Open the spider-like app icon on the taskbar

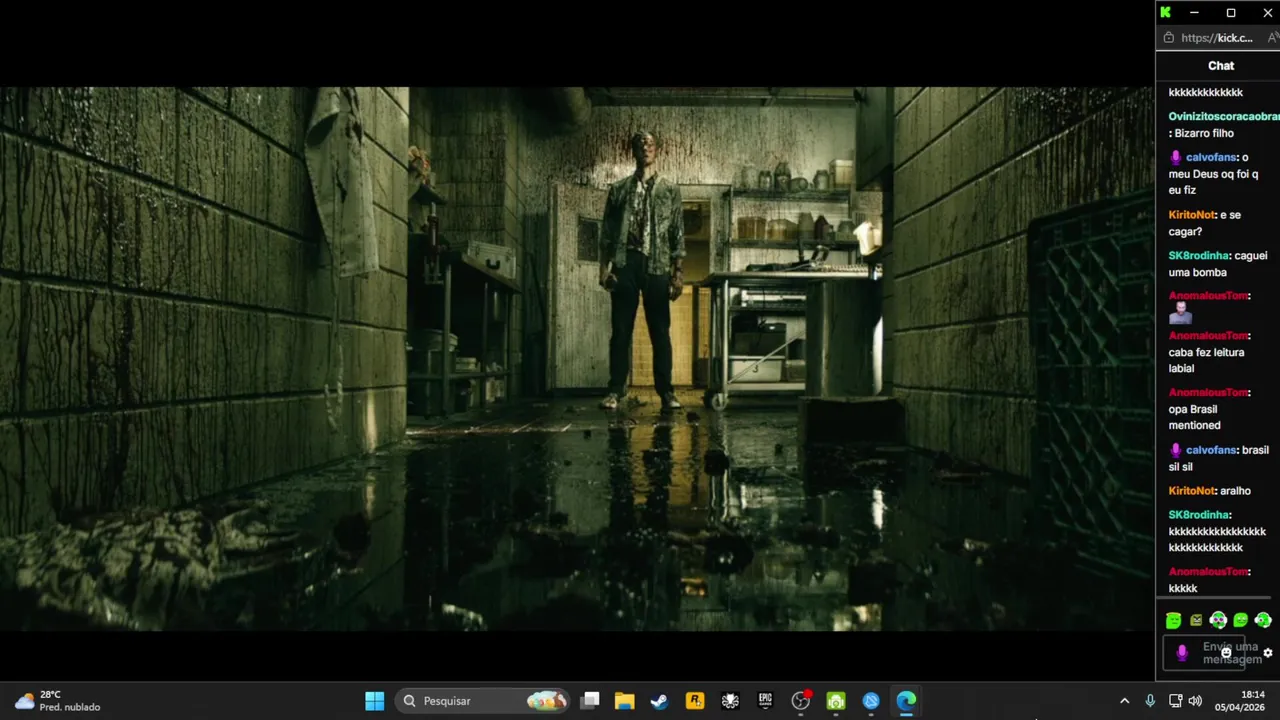(x=730, y=701)
